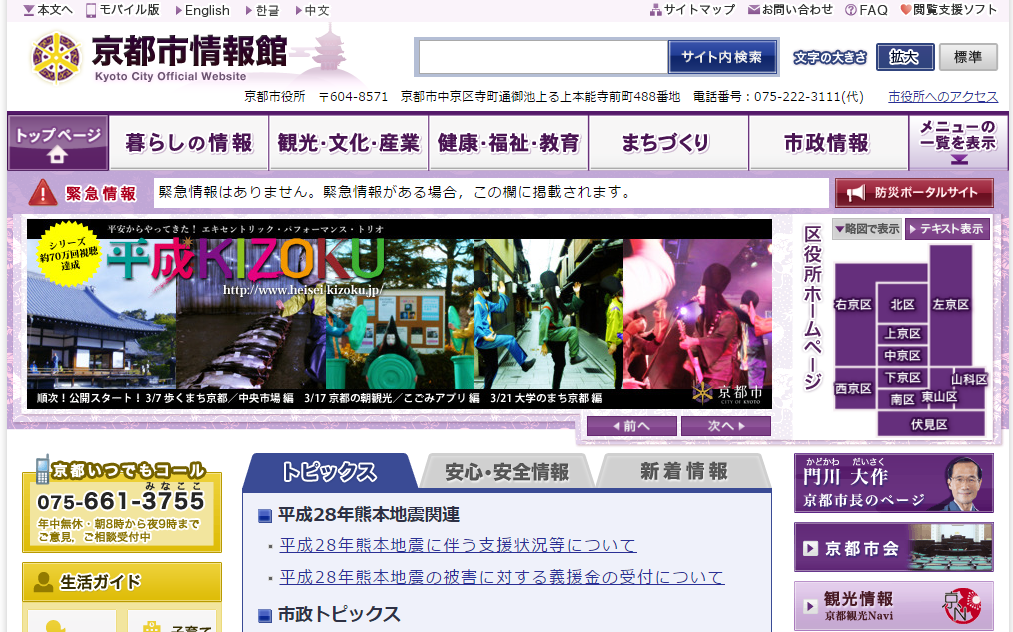Click the play arrow icon on 京都市会

(810, 549)
